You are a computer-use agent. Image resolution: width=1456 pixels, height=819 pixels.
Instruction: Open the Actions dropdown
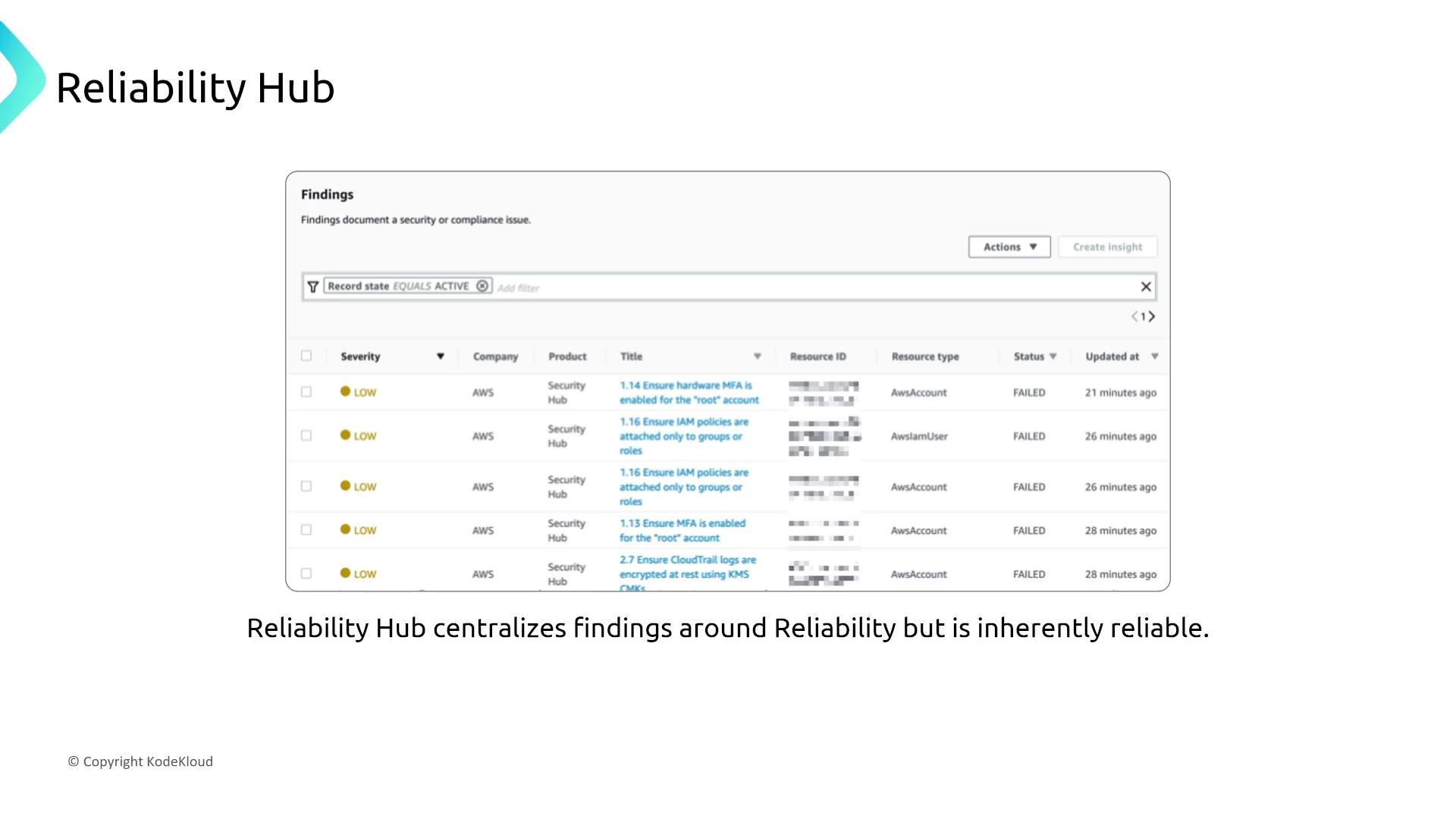point(1009,247)
